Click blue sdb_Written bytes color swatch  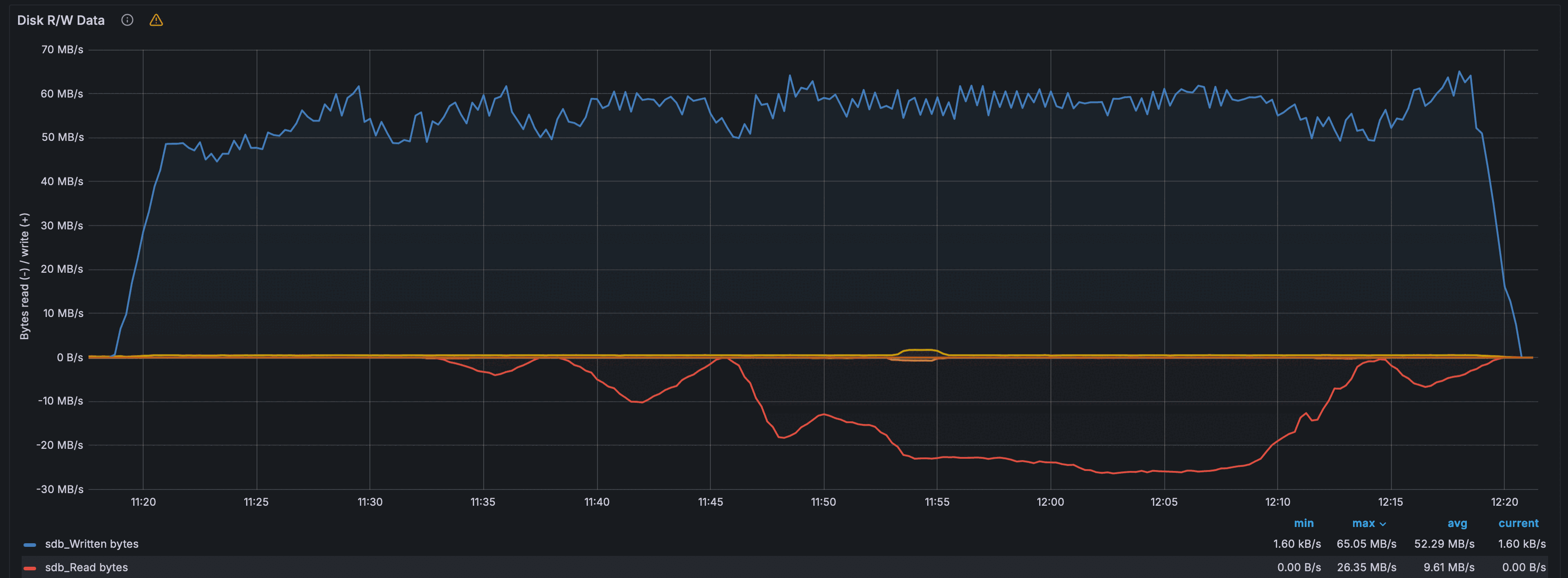(x=29, y=545)
